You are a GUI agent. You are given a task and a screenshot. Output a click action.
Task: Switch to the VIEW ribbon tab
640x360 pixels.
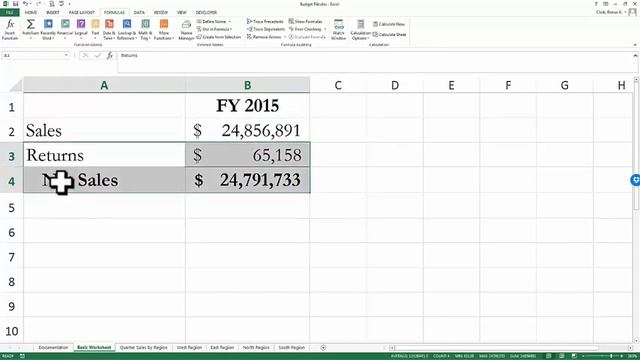point(182,13)
